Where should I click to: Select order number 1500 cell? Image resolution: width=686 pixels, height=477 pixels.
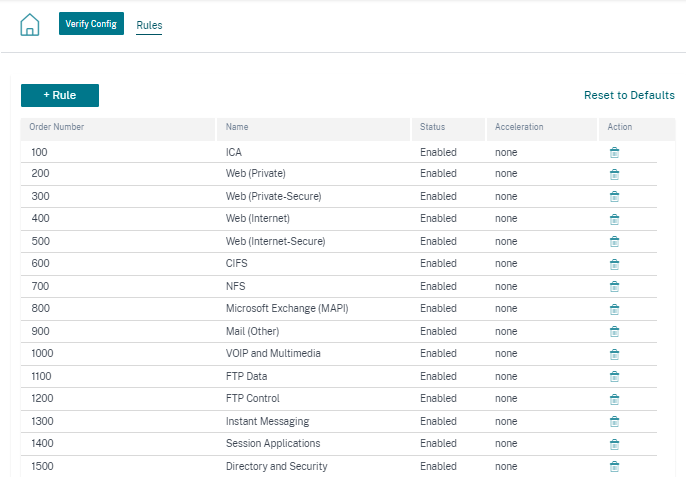pyautogui.click(x=42, y=466)
